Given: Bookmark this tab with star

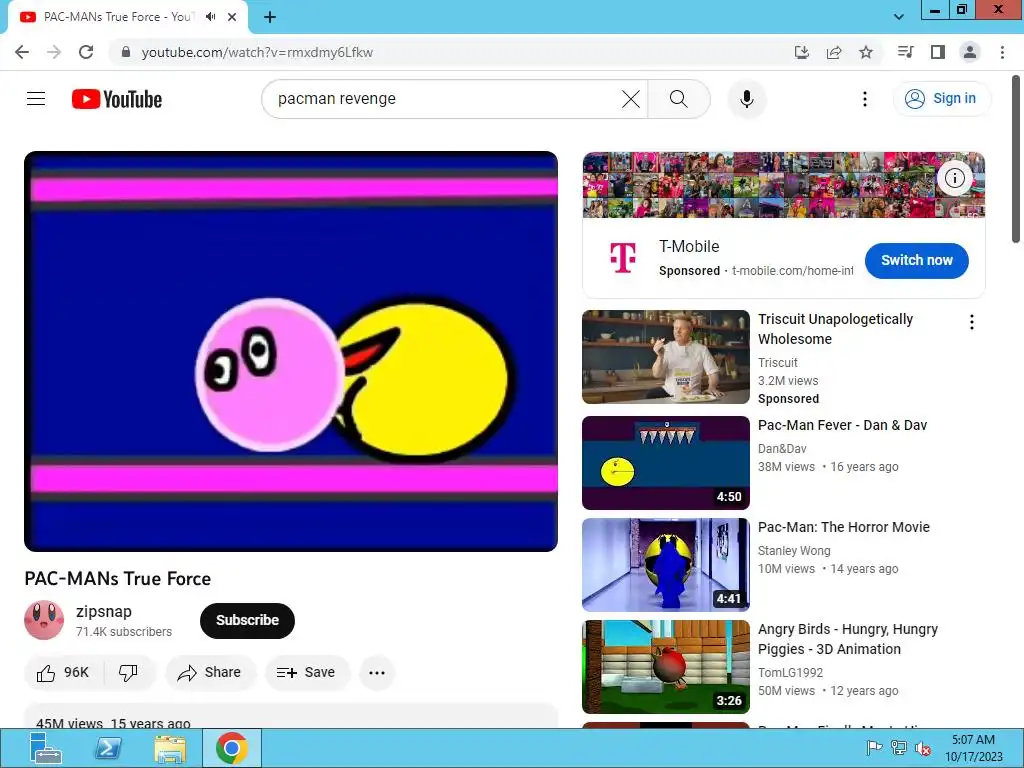Looking at the screenshot, I should click(866, 52).
